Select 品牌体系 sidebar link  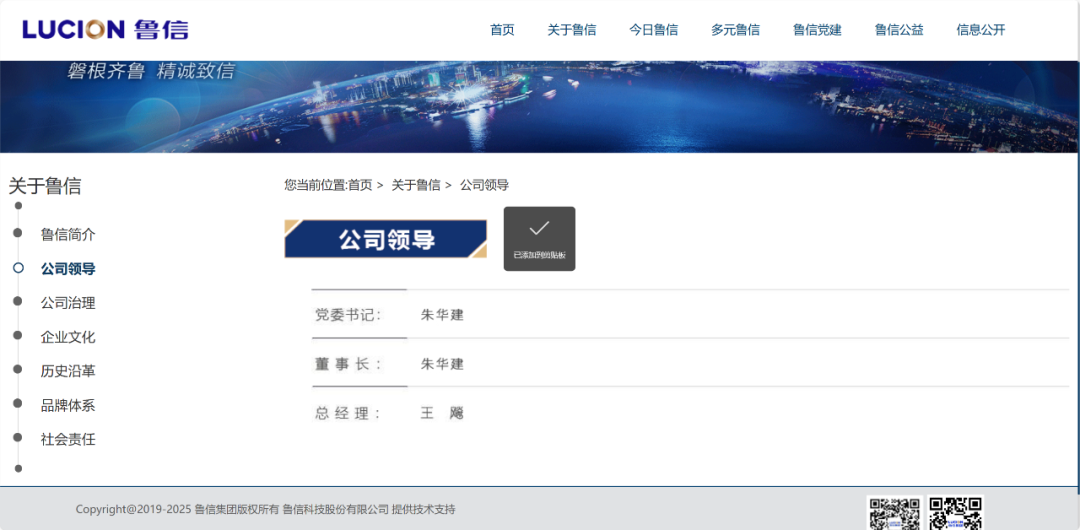tap(68, 405)
